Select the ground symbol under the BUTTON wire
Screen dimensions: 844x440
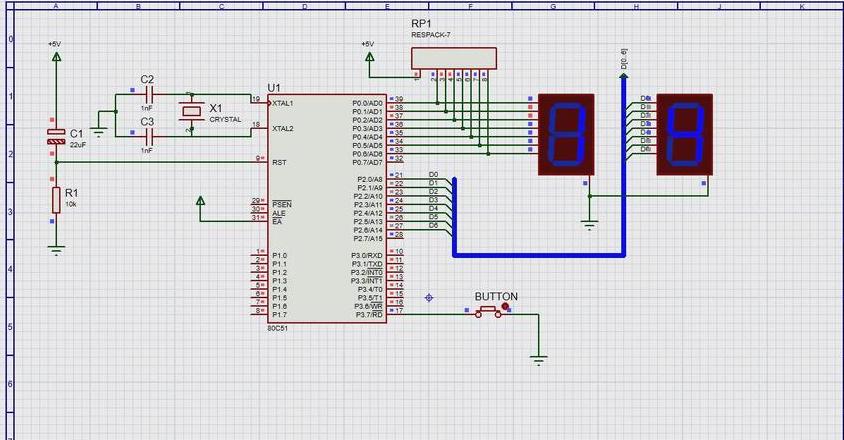538,360
